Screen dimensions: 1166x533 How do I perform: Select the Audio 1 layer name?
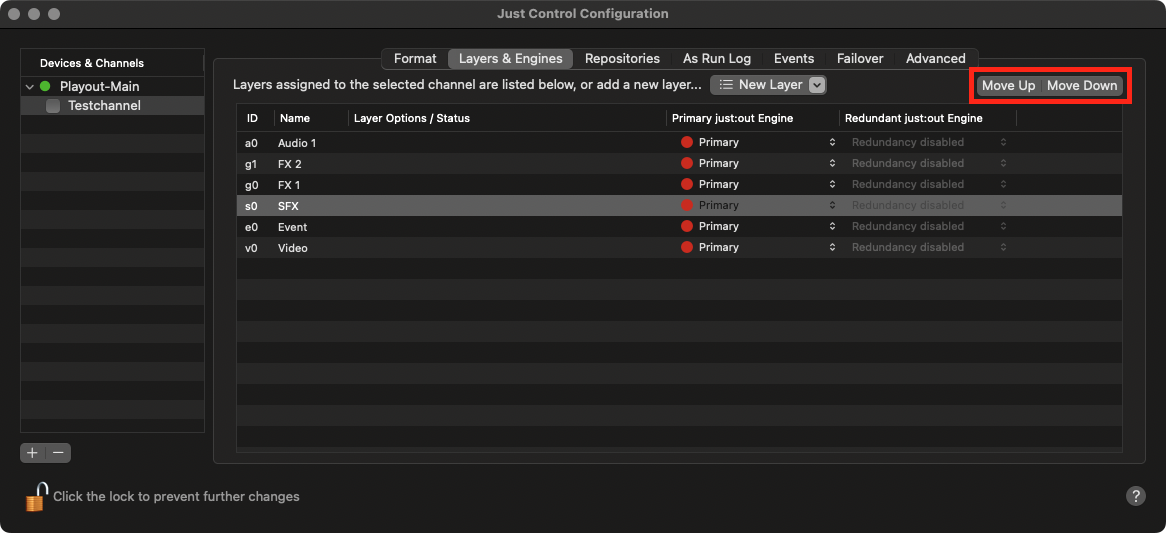(297, 143)
